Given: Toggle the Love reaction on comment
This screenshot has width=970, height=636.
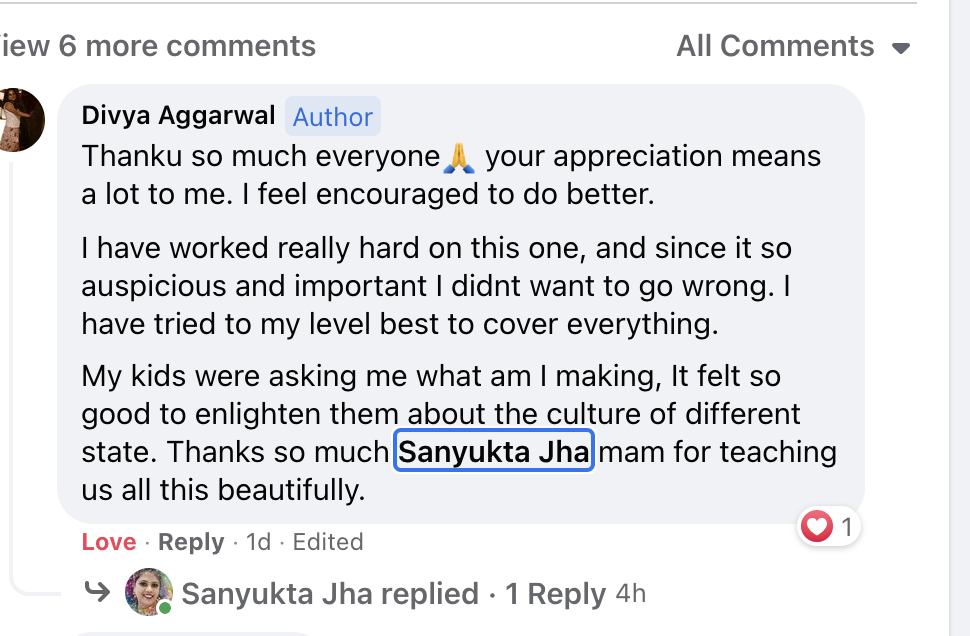Looking at the screenshot, I should pos(108,542).
